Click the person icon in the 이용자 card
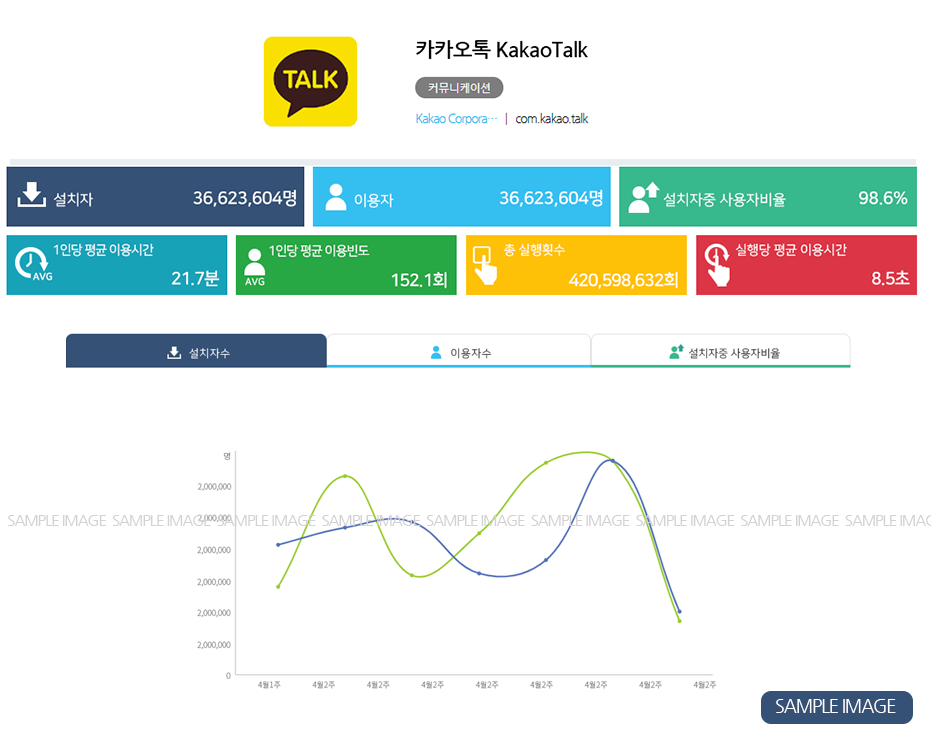931x744 pixels. pyautogui.click(x=336, y=197)
